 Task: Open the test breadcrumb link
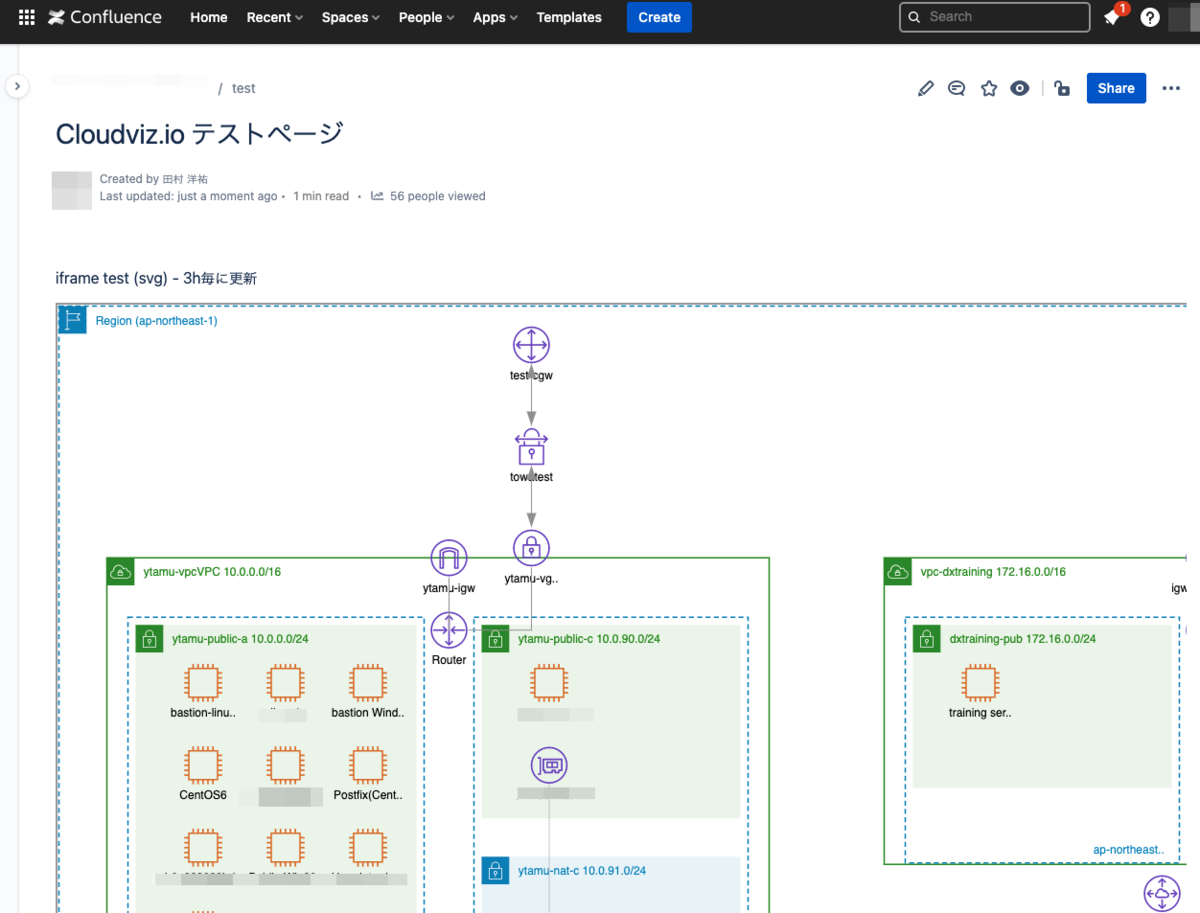point(243,88)
